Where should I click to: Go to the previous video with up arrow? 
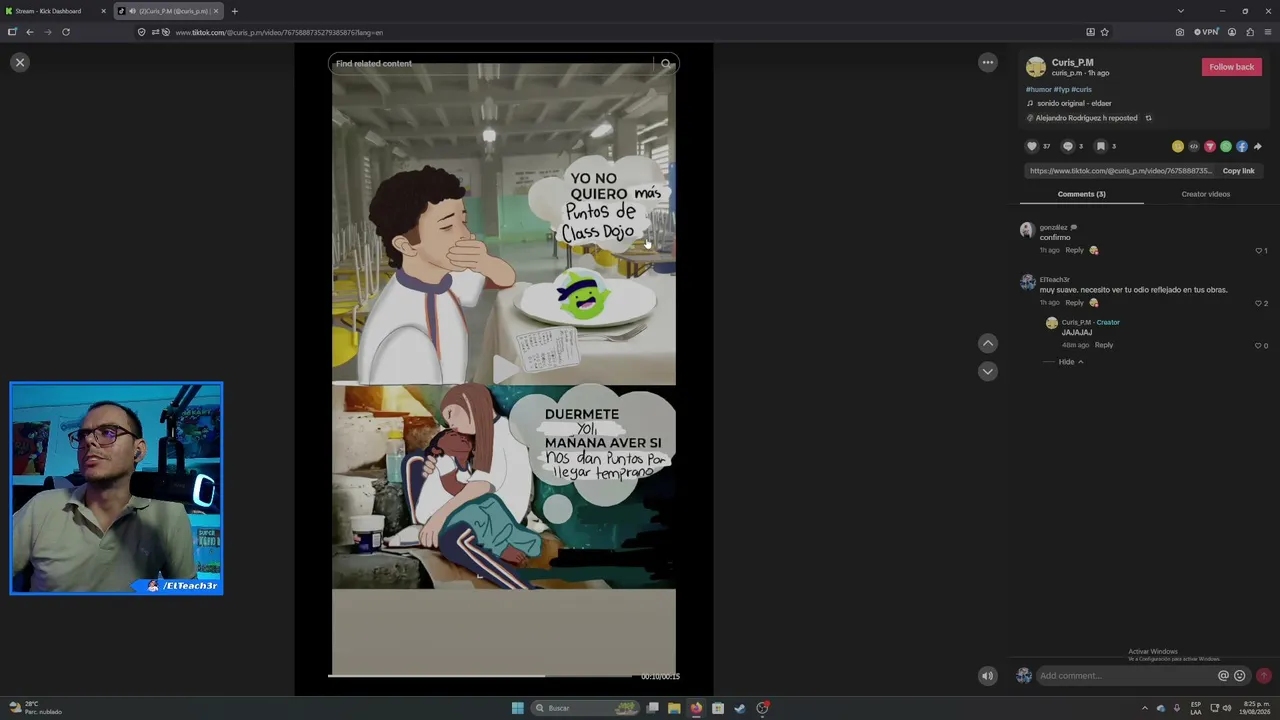(x=988, y=343)
